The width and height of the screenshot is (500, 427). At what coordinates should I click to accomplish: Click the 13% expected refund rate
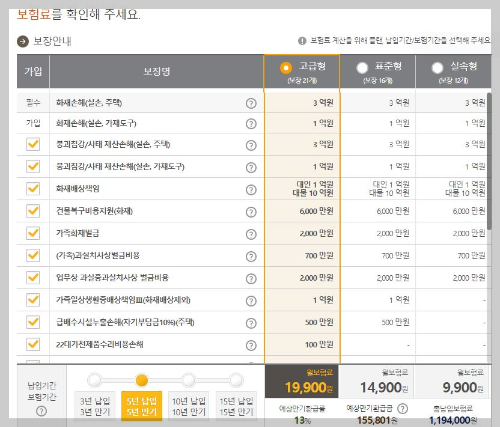302,420
